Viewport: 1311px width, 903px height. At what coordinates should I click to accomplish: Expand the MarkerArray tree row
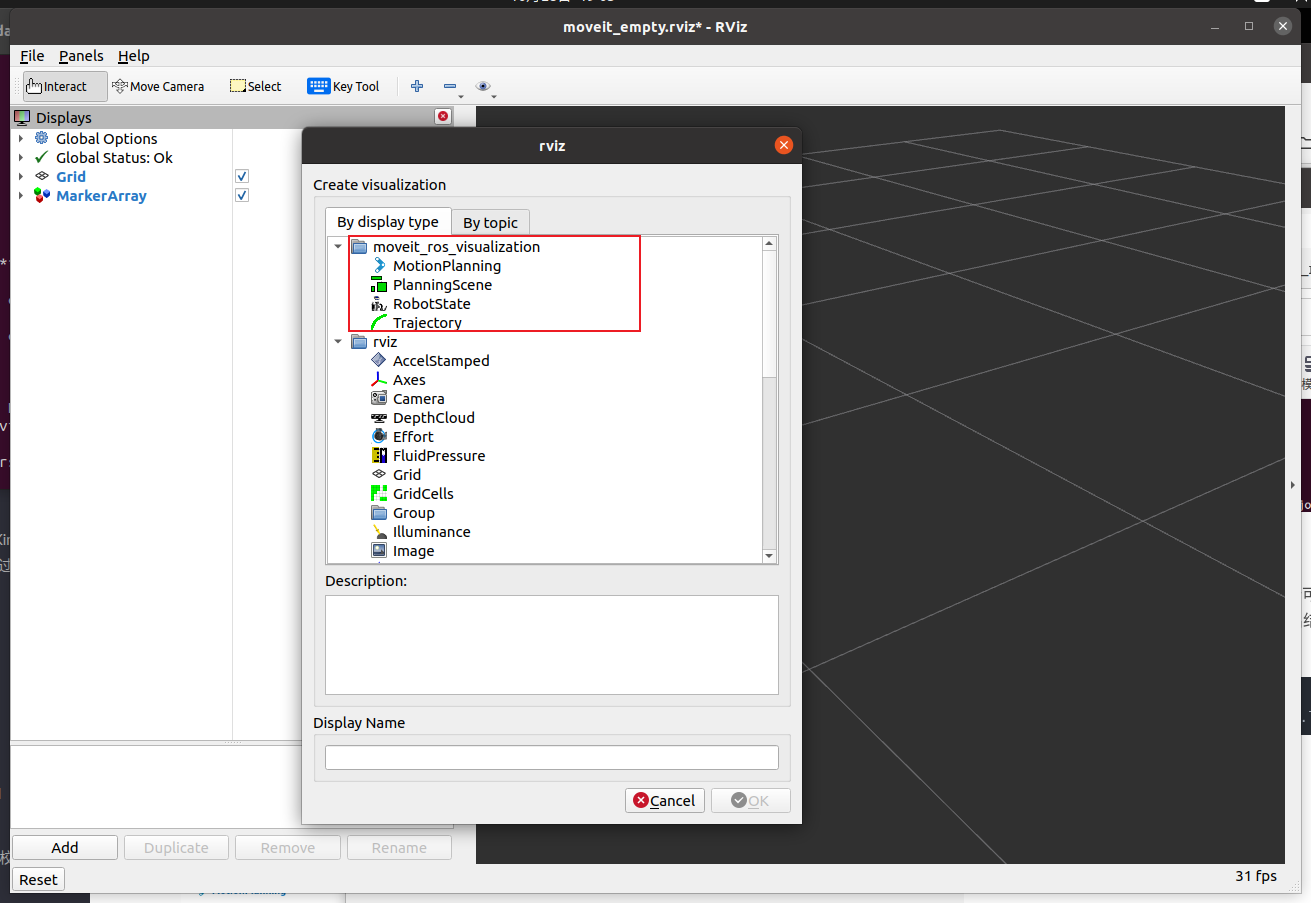(x=21, y=195)
